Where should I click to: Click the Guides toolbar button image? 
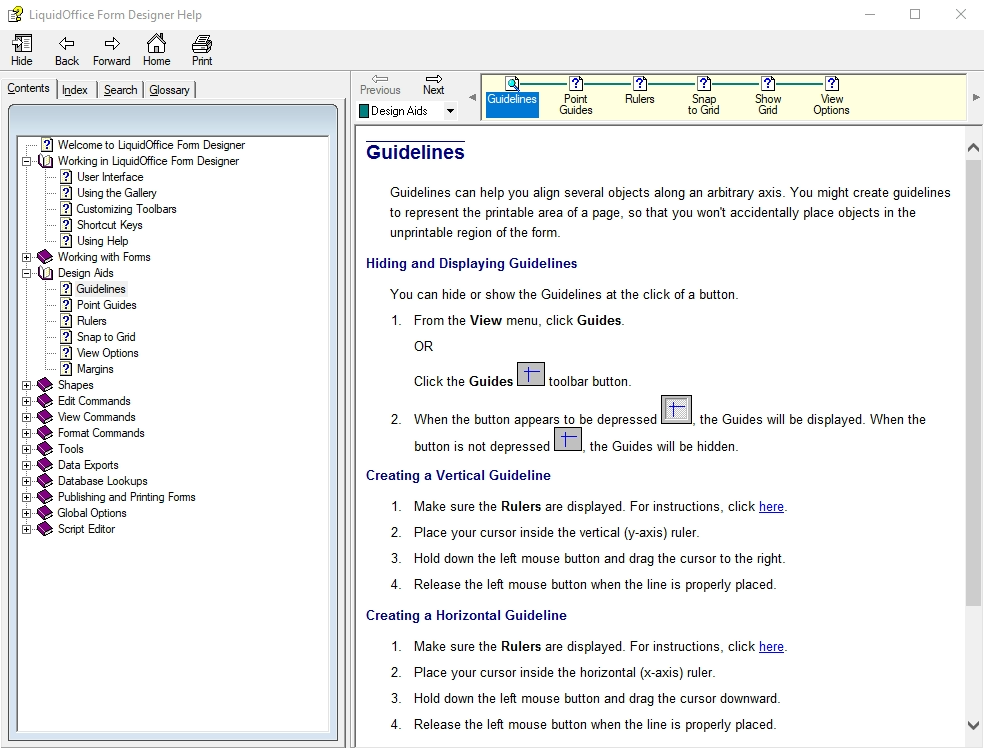pos(531,375)
